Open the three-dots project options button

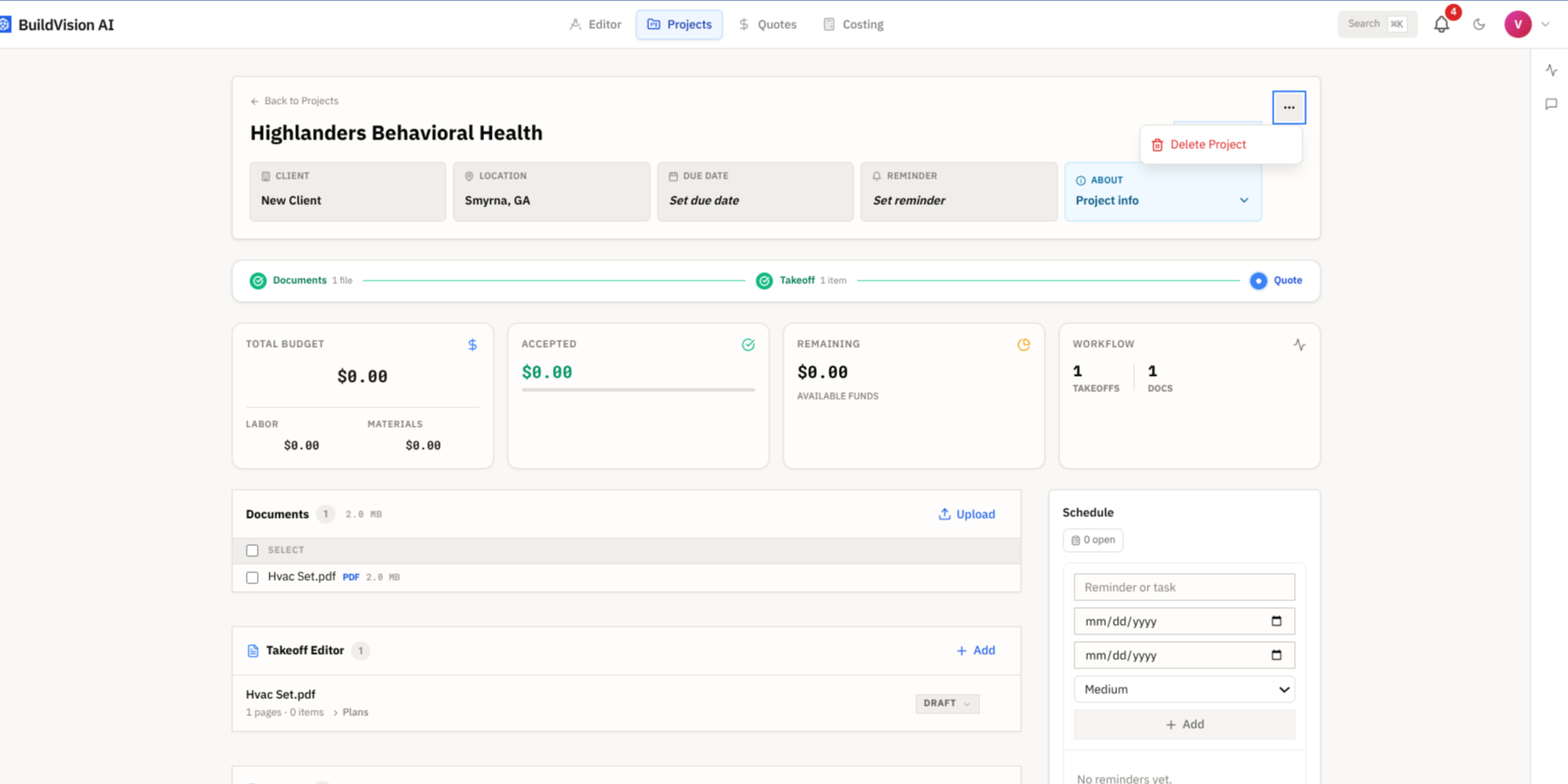pos(1289,107)
